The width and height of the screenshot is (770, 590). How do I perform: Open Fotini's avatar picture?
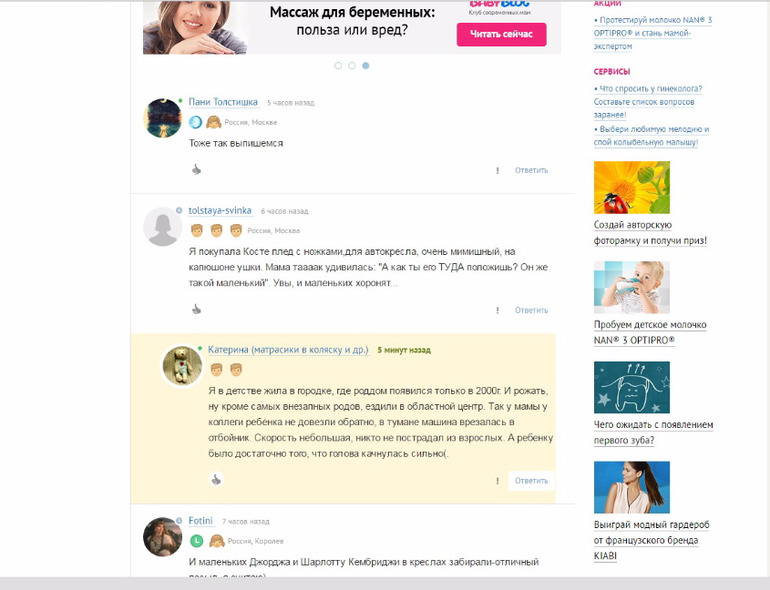163,537
